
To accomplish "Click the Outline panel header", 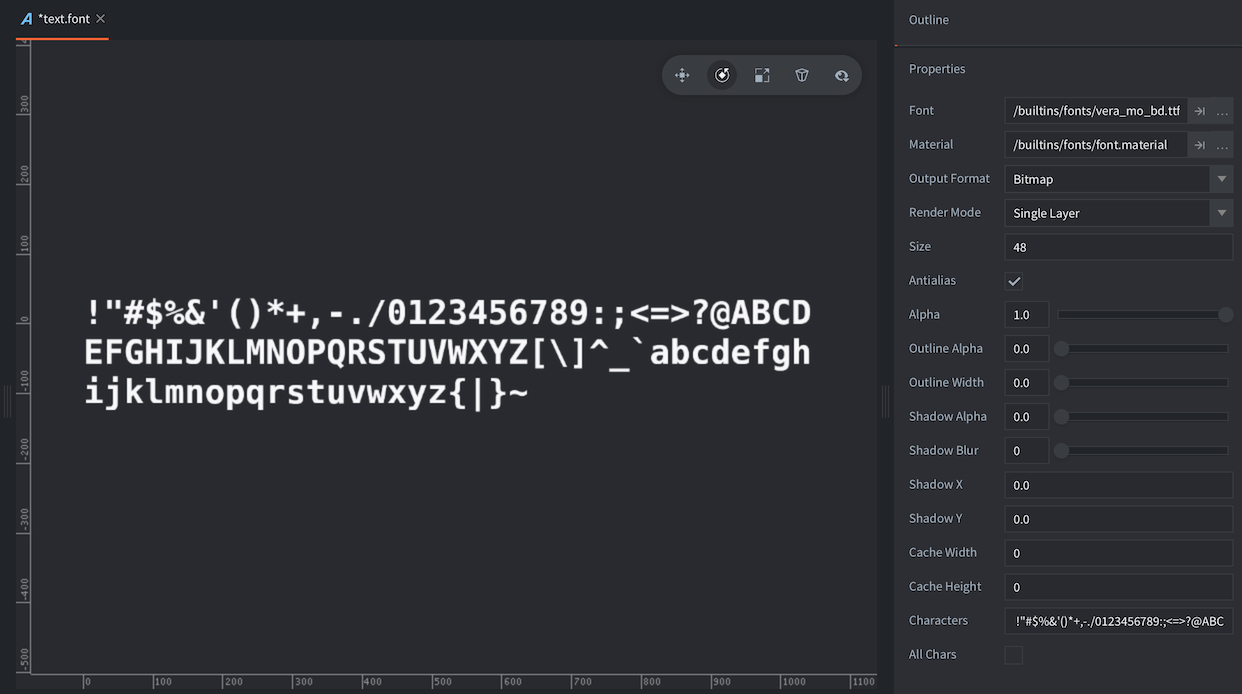I will point(928,19).
